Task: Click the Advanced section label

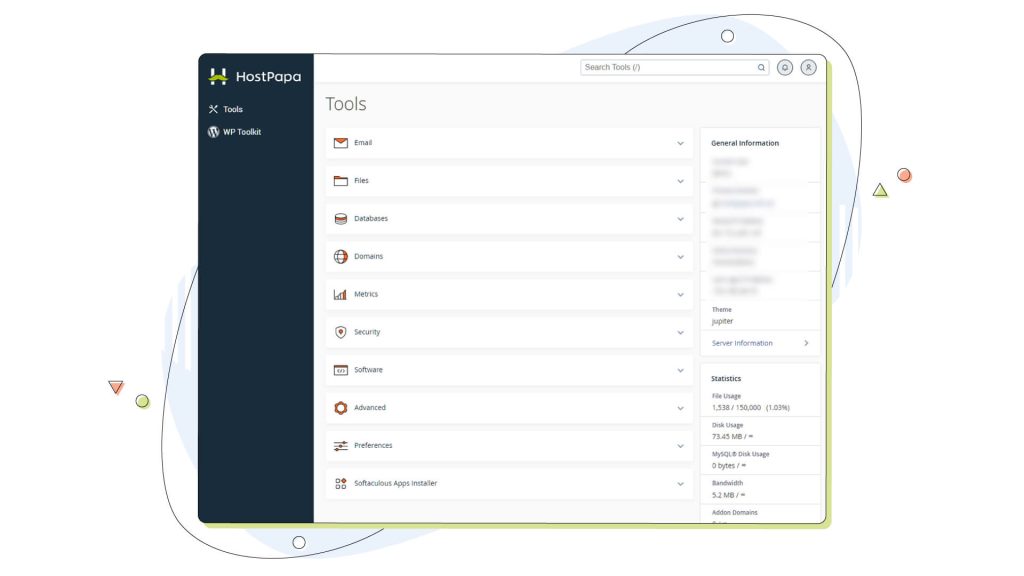Action: point(370,408)
